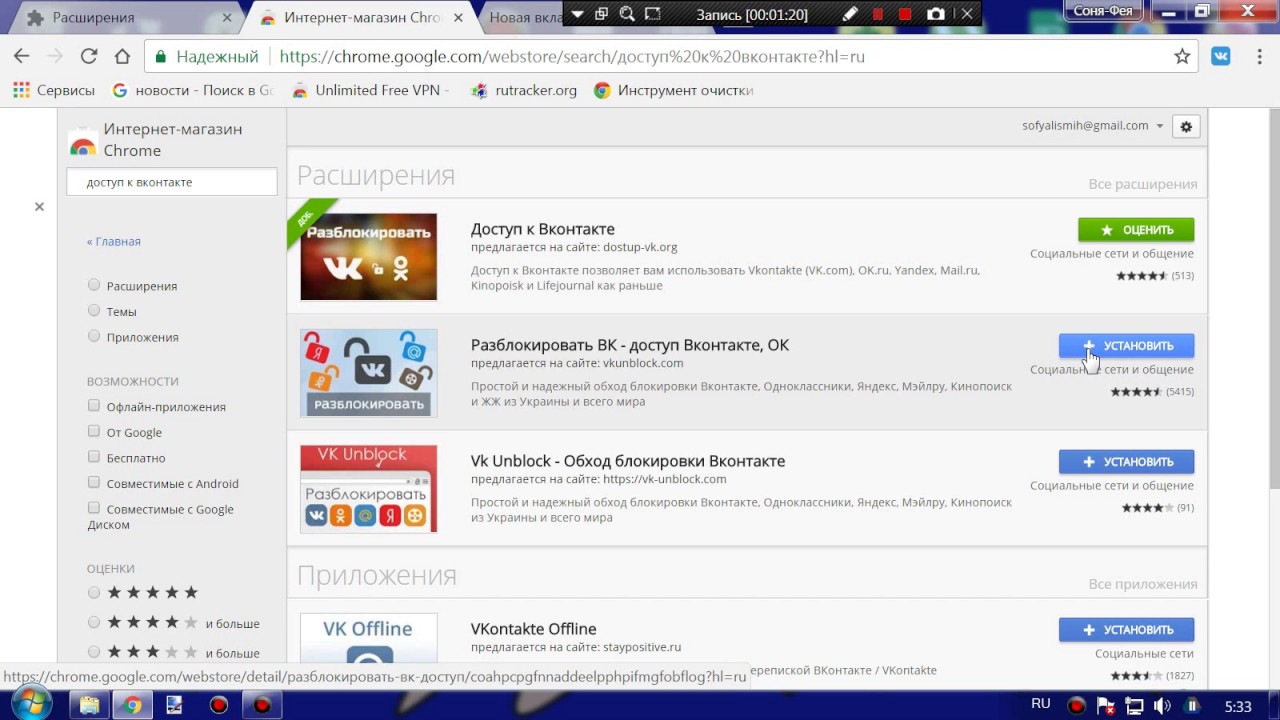The width and height of the screenshot is (1280, 720).
Task: Click the Соня-Фея profile button
Action: [x=1103, y=10]
